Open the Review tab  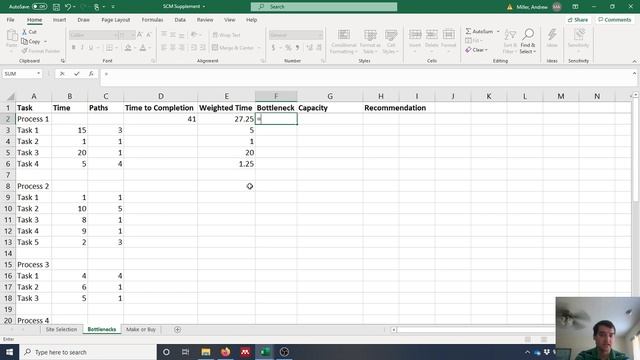coord(205,20)
